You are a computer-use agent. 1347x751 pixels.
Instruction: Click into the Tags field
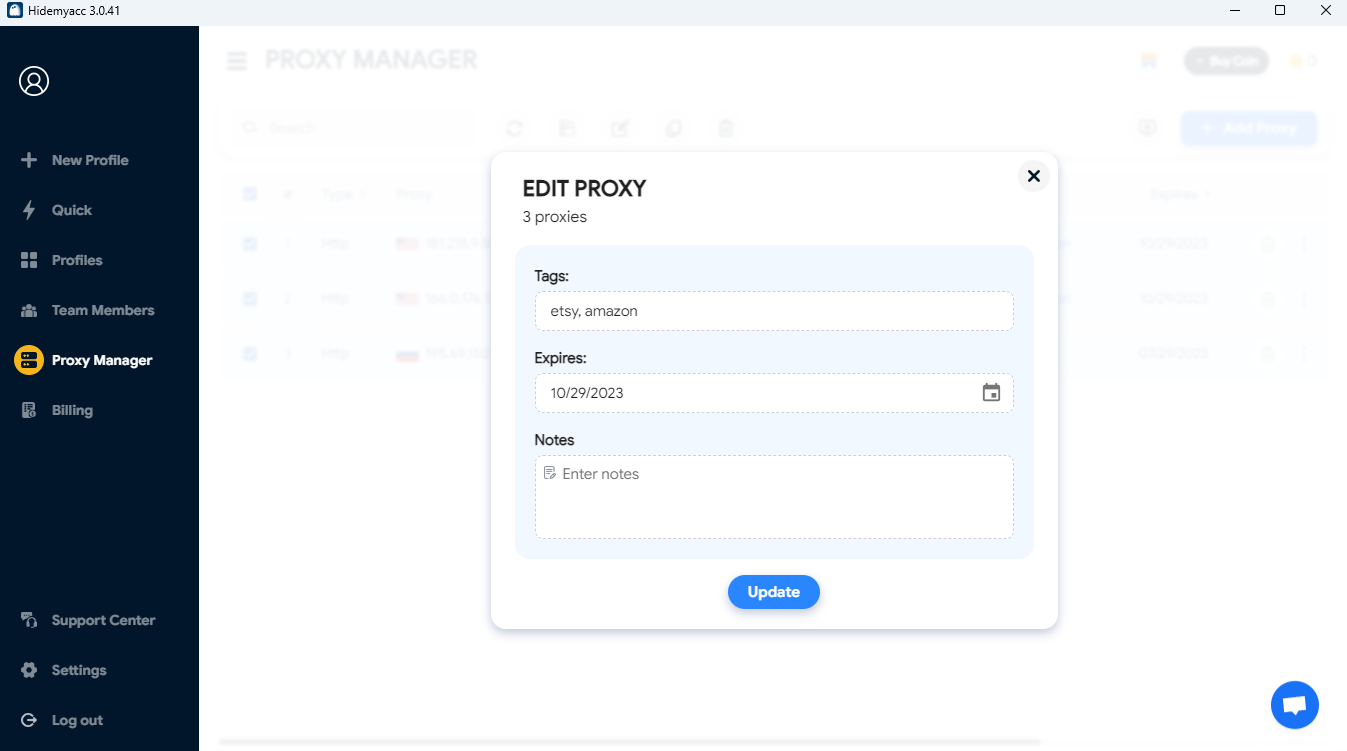pyautogui.click(x=773, y=311)
